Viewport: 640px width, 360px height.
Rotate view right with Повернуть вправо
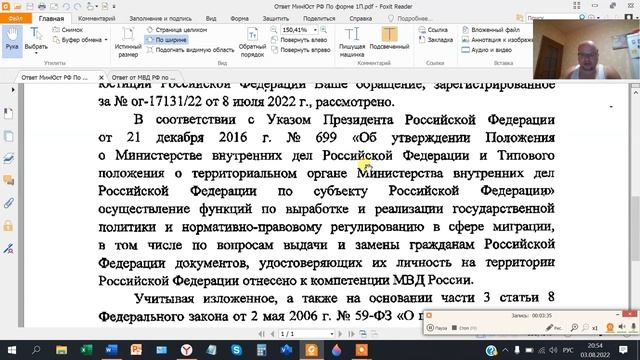(300, 50)
